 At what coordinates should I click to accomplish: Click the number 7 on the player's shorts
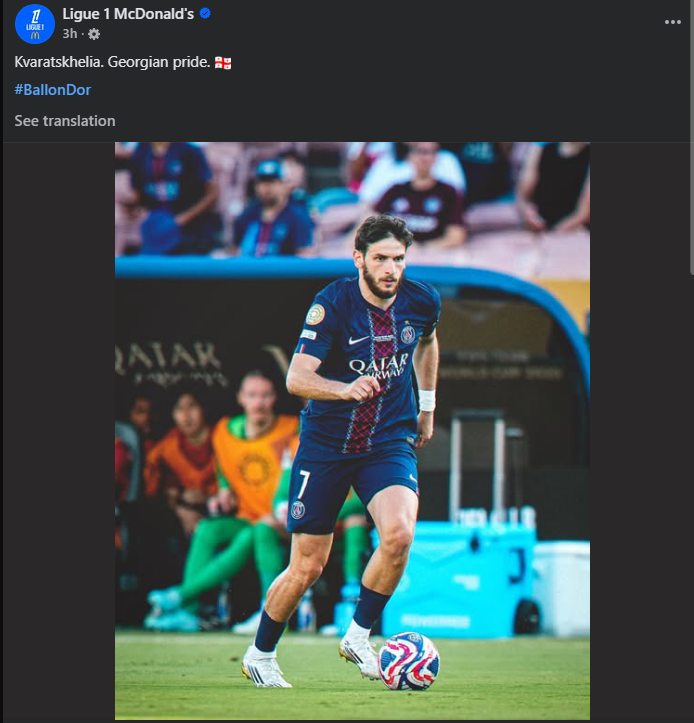point(304,483)
